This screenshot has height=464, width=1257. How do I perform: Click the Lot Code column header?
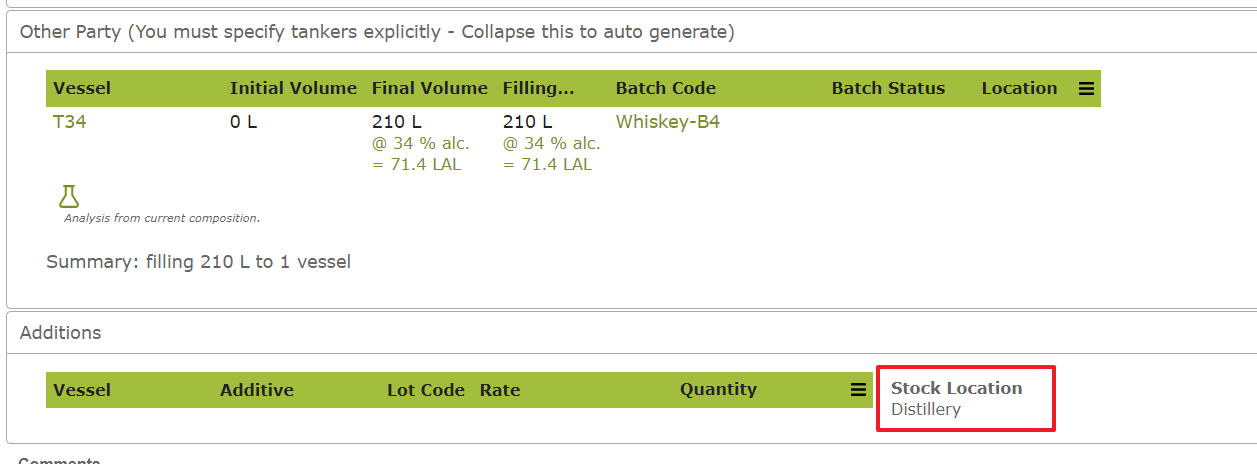coord(425,390)
